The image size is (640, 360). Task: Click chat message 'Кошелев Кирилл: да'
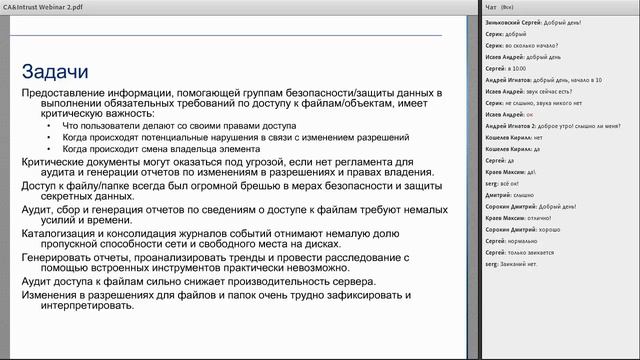pos(513,149)
